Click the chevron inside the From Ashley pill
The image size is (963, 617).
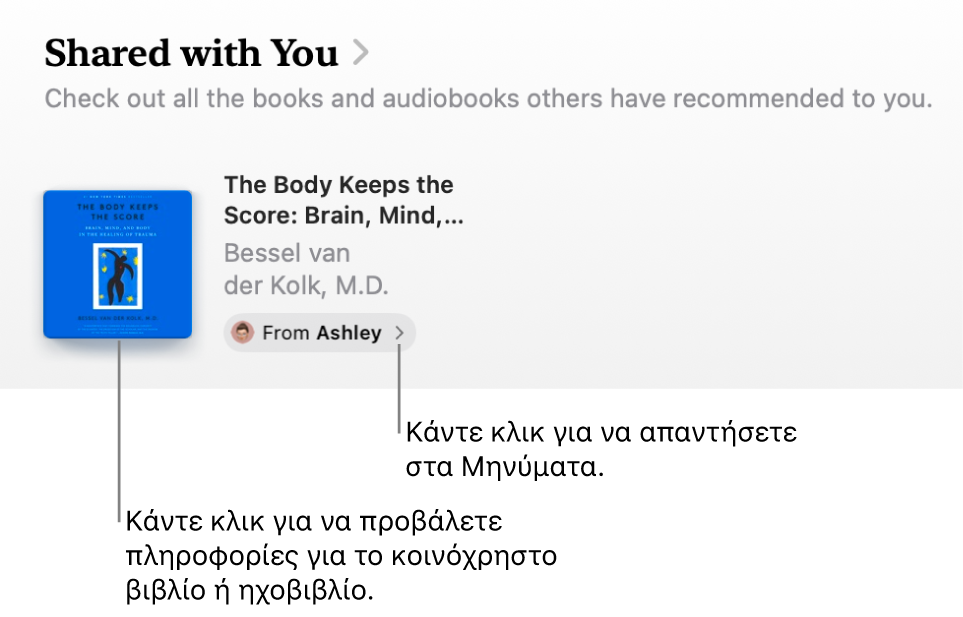[399, 333]
